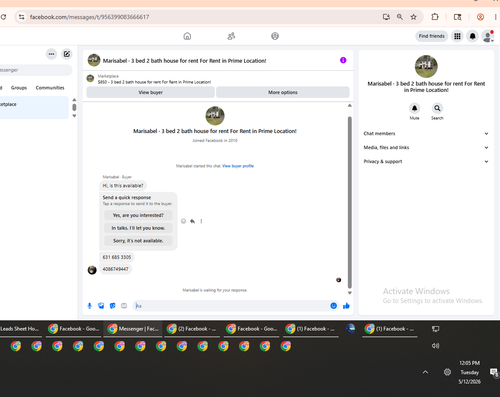Image resolution: width=500 pixels, height=397 pixels.
Task: Open the taskbar clock showing 12:05 PM
Action: (x=469, y=372)
